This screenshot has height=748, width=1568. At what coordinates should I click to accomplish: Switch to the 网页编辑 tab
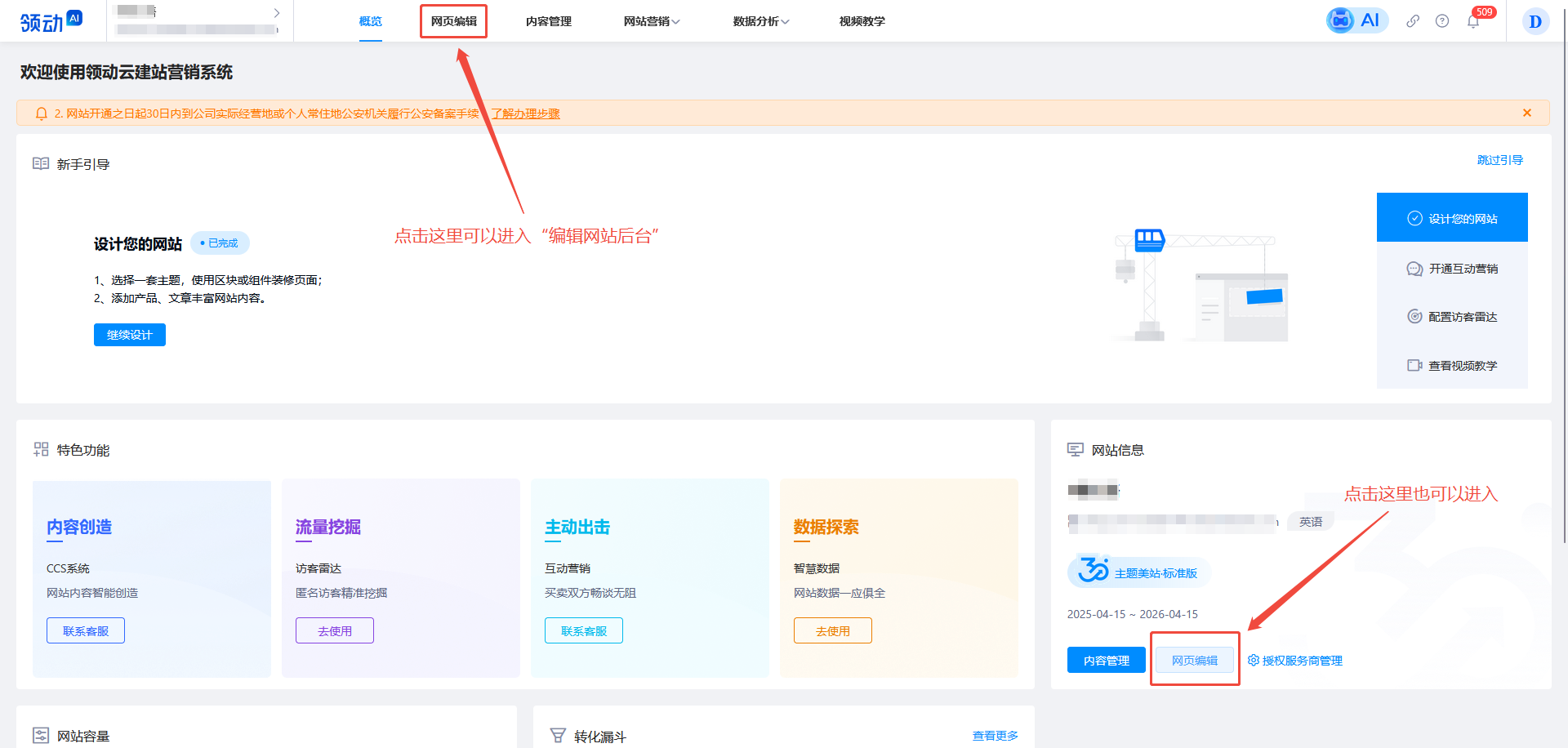click(453, 21)
